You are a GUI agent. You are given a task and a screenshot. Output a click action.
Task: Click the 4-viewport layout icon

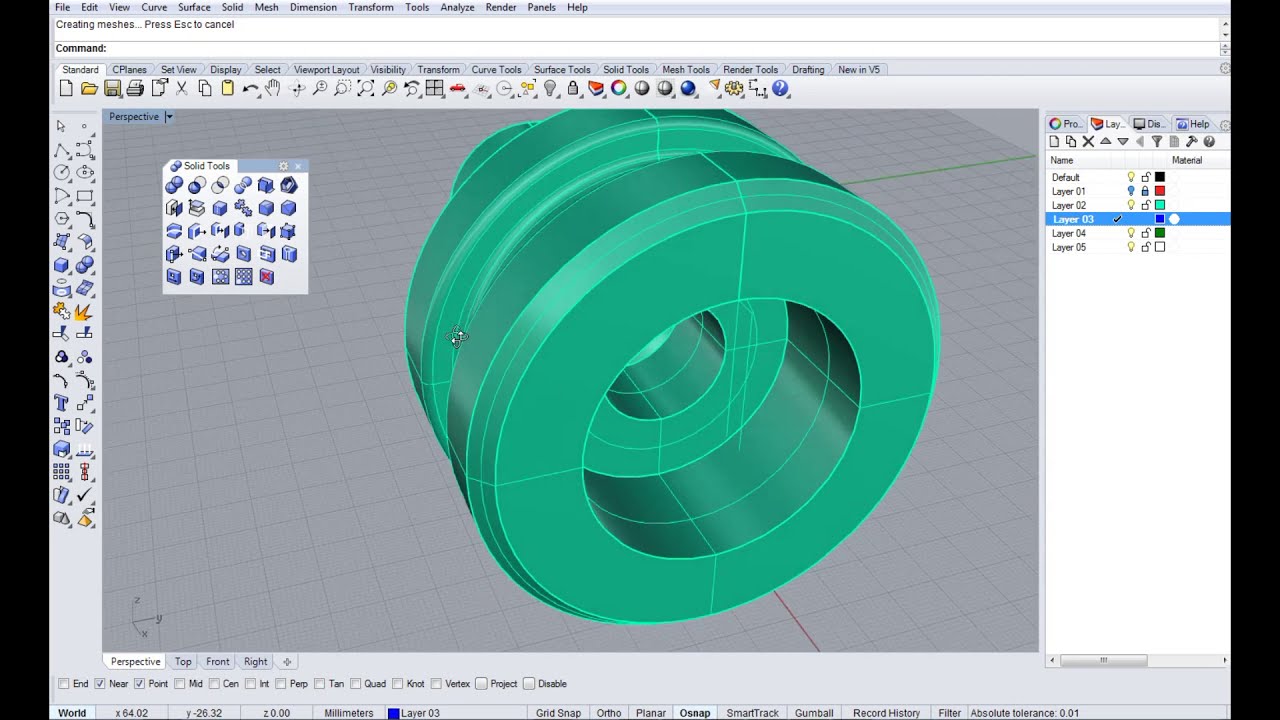click(435, 89)
